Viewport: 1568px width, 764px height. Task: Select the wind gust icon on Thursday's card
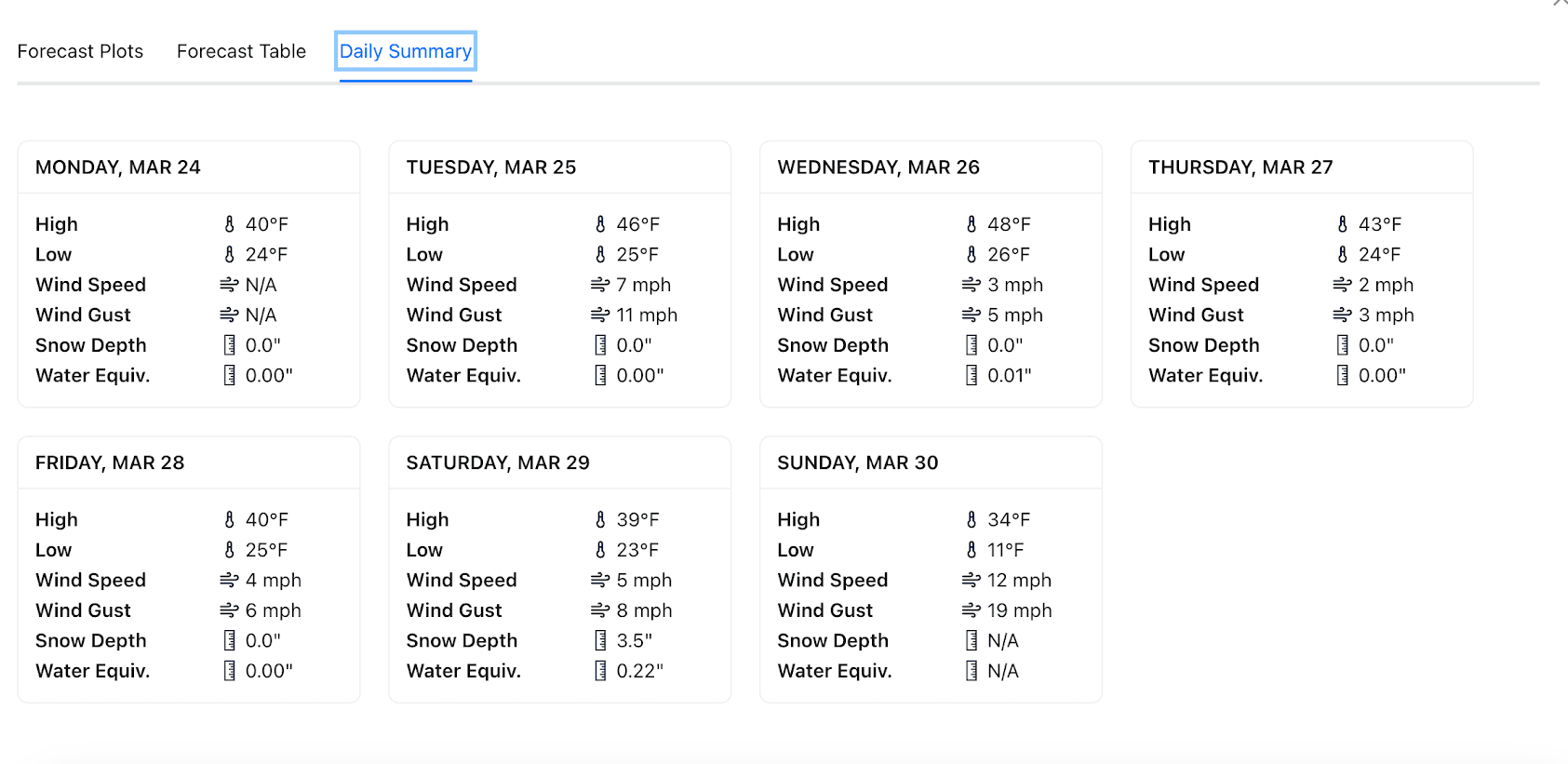pyautogui.click(x=1342, y=315)
